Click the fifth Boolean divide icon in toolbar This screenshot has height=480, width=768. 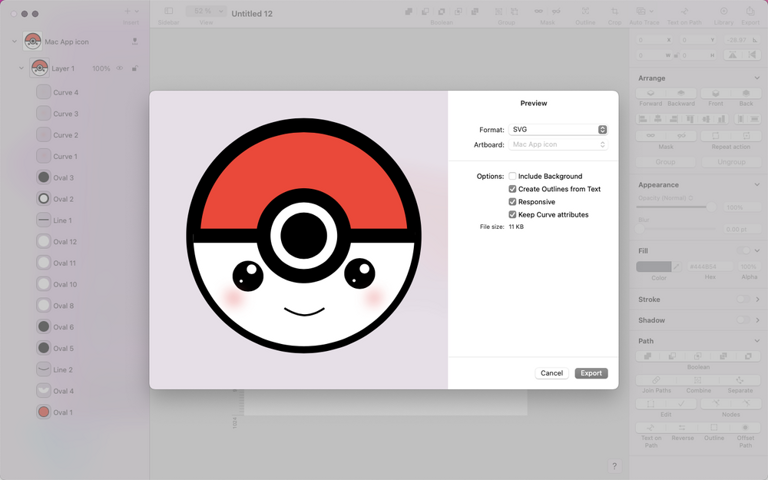click(475, 11)
